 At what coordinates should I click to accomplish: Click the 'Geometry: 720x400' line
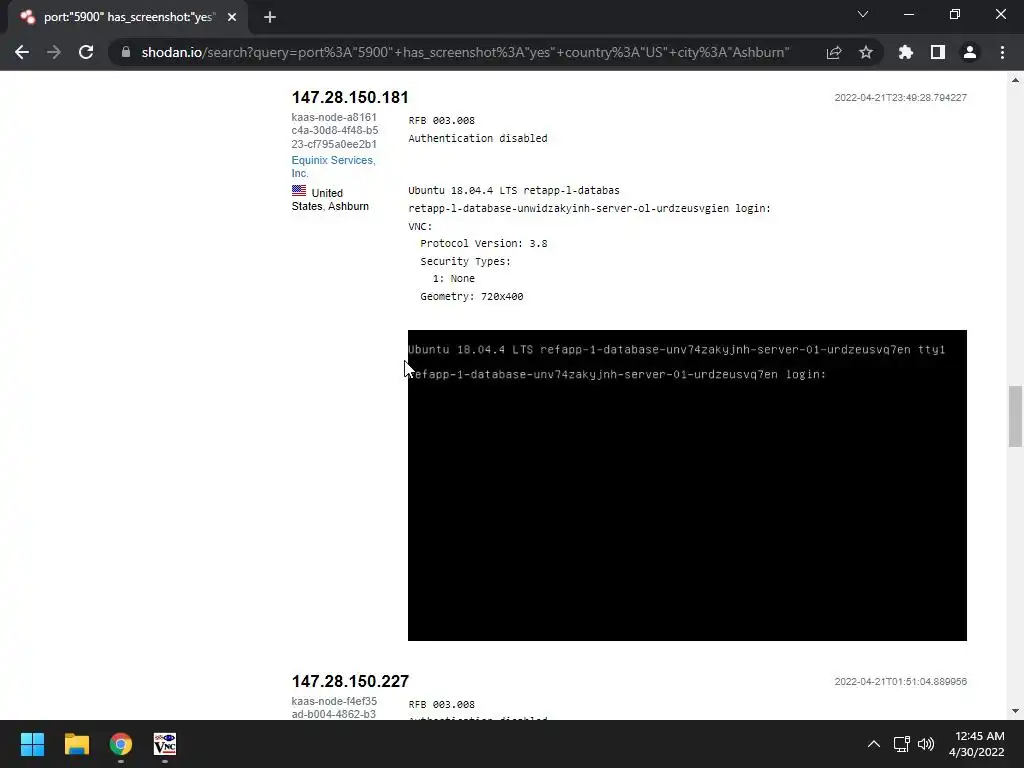click(x=472, y=296)
